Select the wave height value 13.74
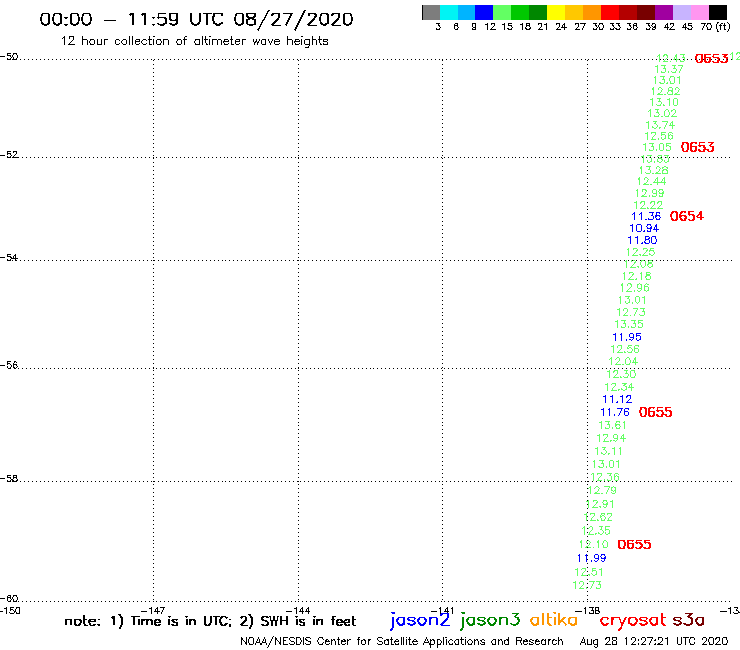 point(660,125)
